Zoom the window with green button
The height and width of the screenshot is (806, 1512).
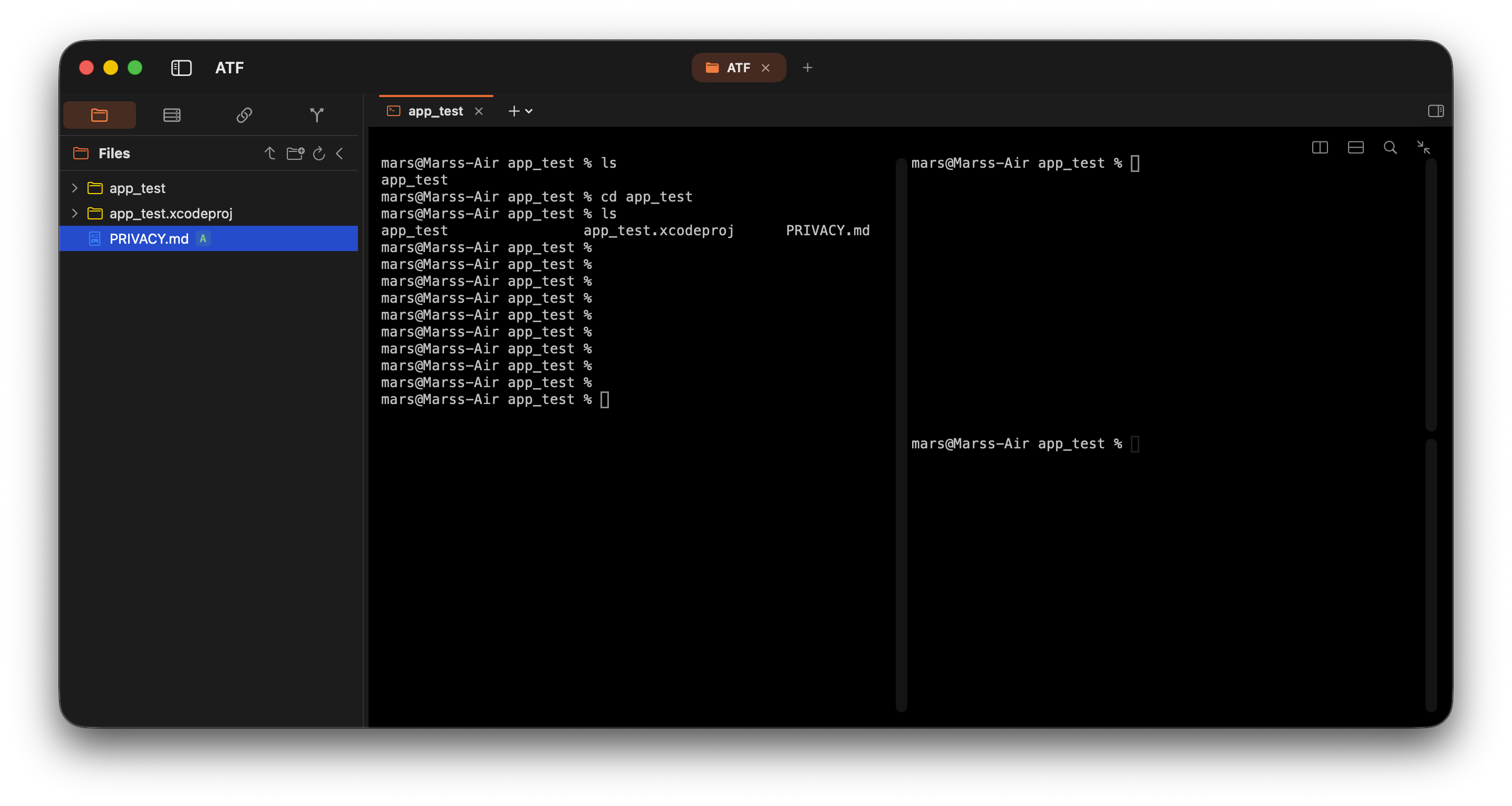[x=135, y=68]
